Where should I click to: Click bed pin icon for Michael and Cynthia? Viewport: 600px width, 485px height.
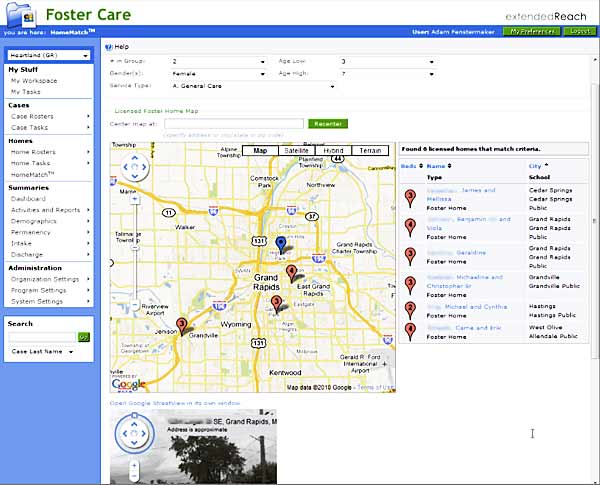pos(410,308)
